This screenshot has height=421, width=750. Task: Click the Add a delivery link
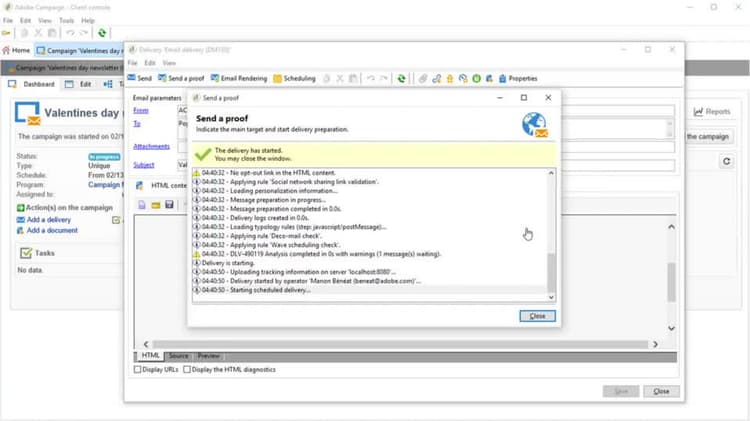pyautogui.click(x=49, y=220)
